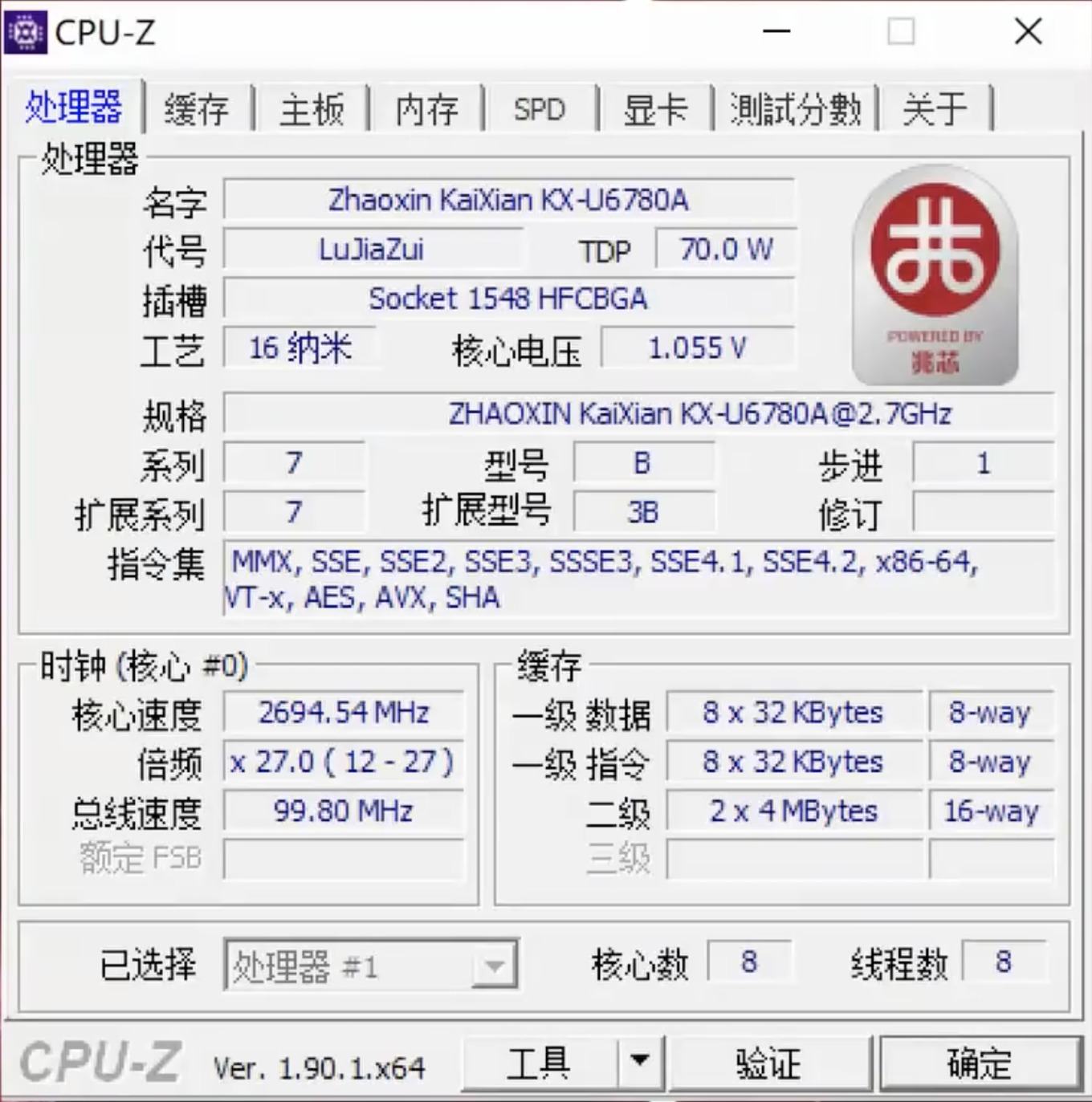Click the 16 纳米 process value
The image size is (1092, 1102).
tap(300, 348)
